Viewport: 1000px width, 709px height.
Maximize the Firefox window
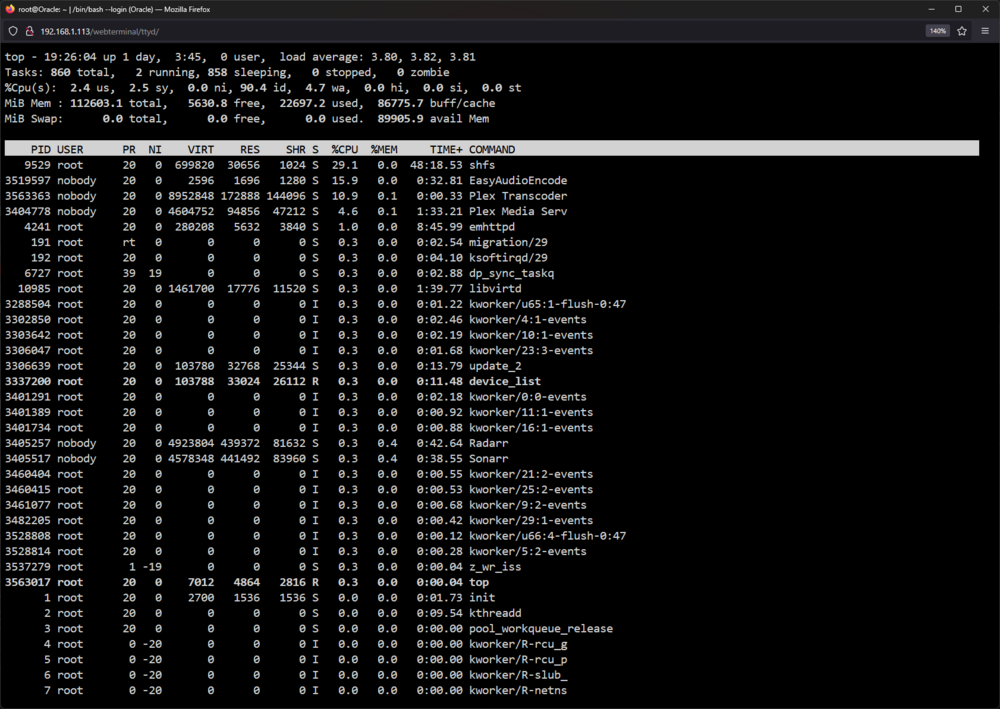pyautogui.click(x=958, y=9)
